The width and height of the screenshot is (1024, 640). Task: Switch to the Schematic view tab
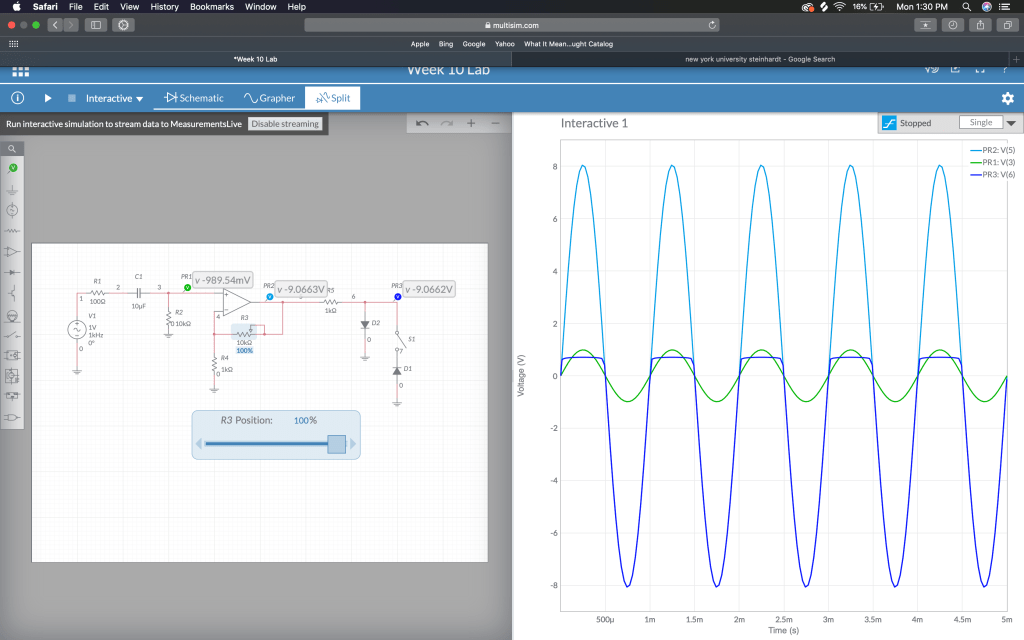coord(194,98)
